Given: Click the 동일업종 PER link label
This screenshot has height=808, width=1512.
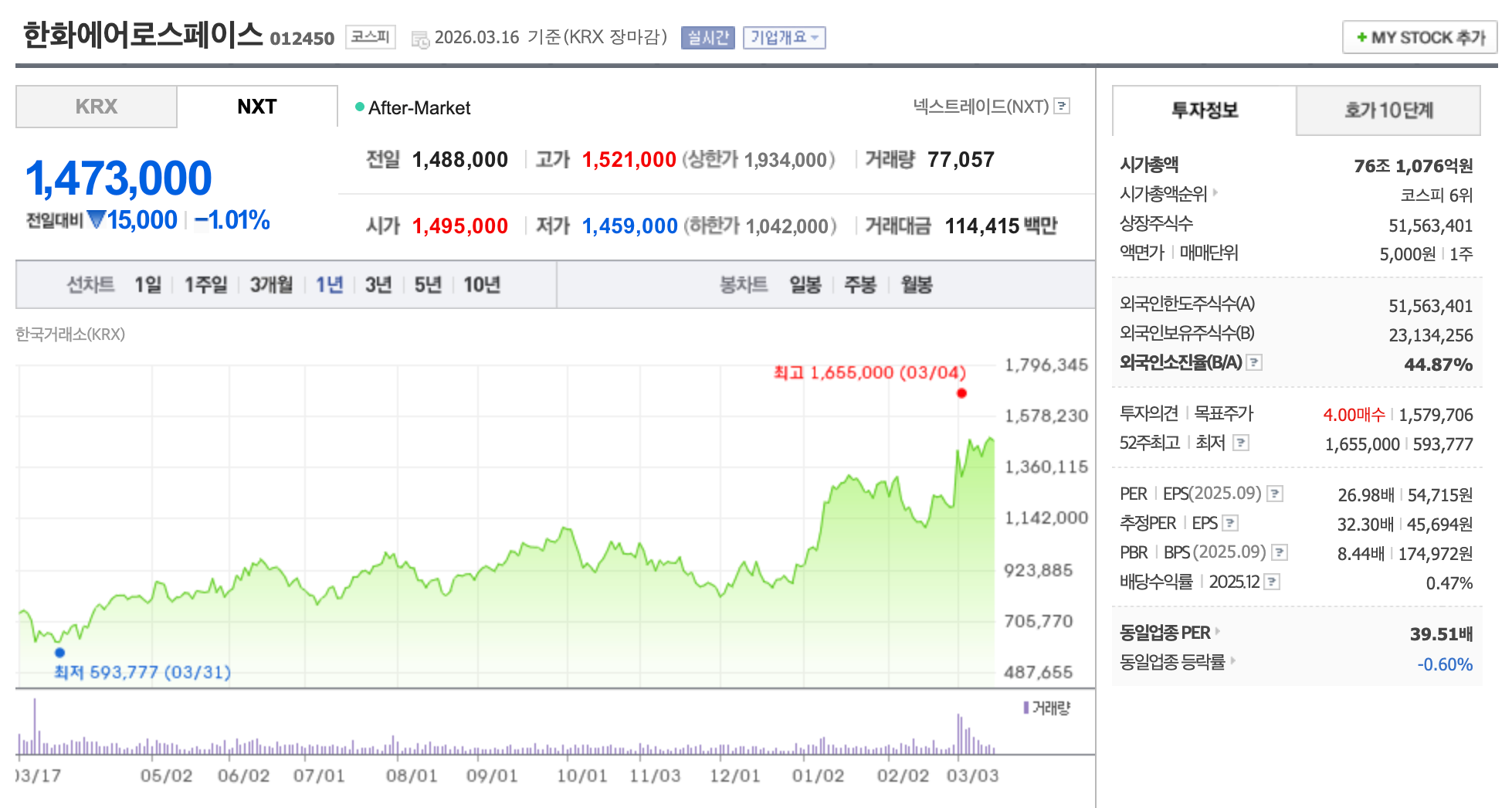Looking at the screenshot, I should click(x=1165, y=633).
